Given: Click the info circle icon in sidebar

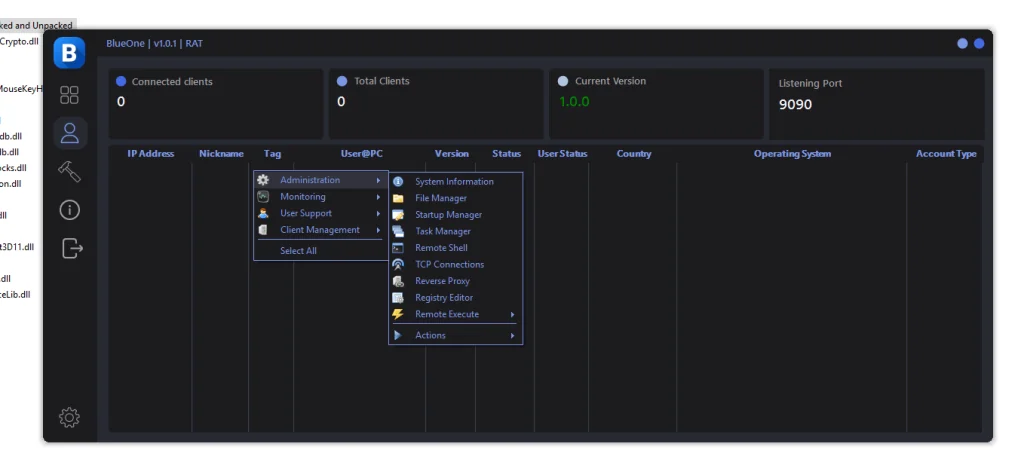Looking at the screenshot, I should click(69, 210).
